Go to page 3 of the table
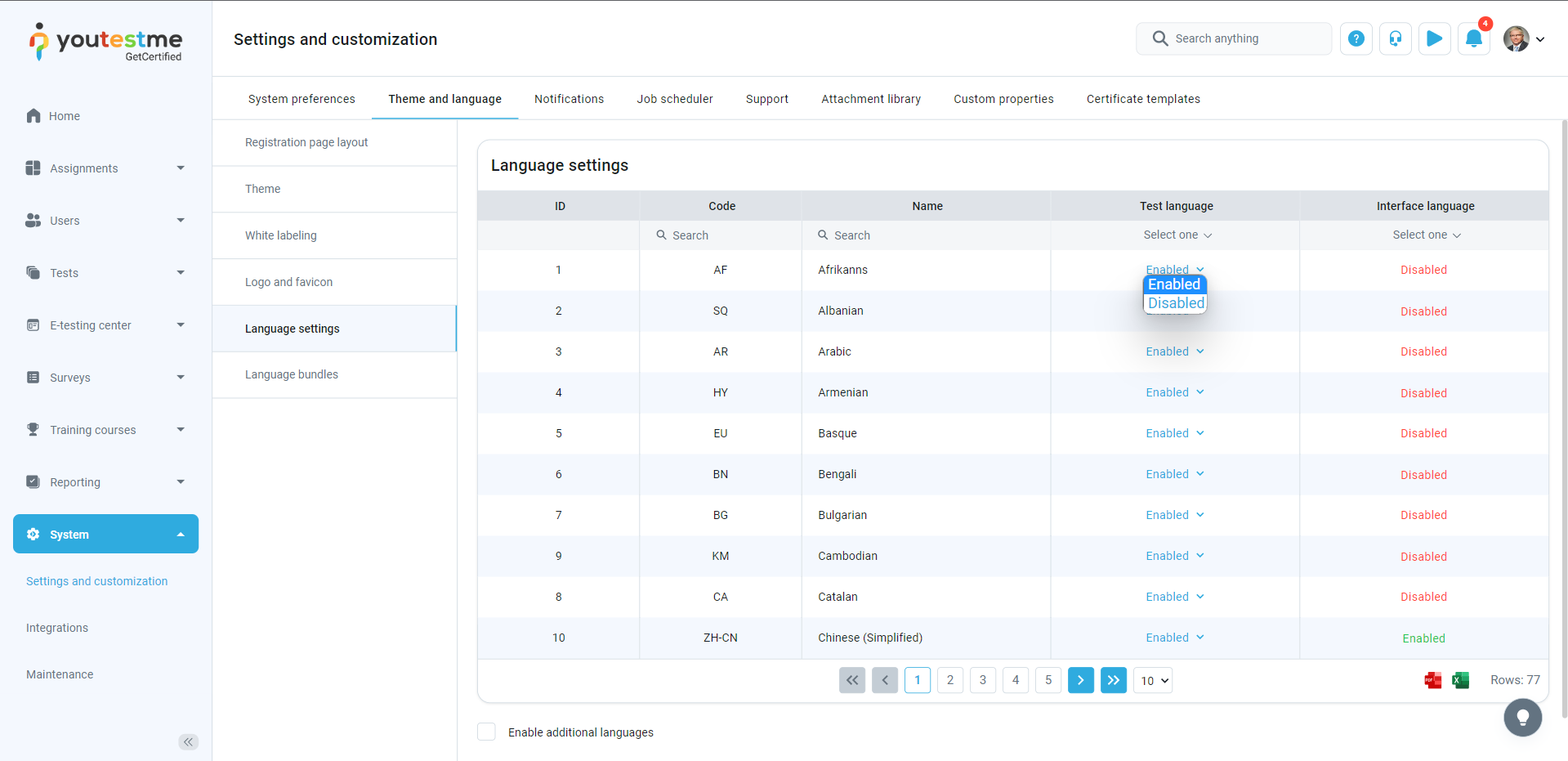 (982, 680)
